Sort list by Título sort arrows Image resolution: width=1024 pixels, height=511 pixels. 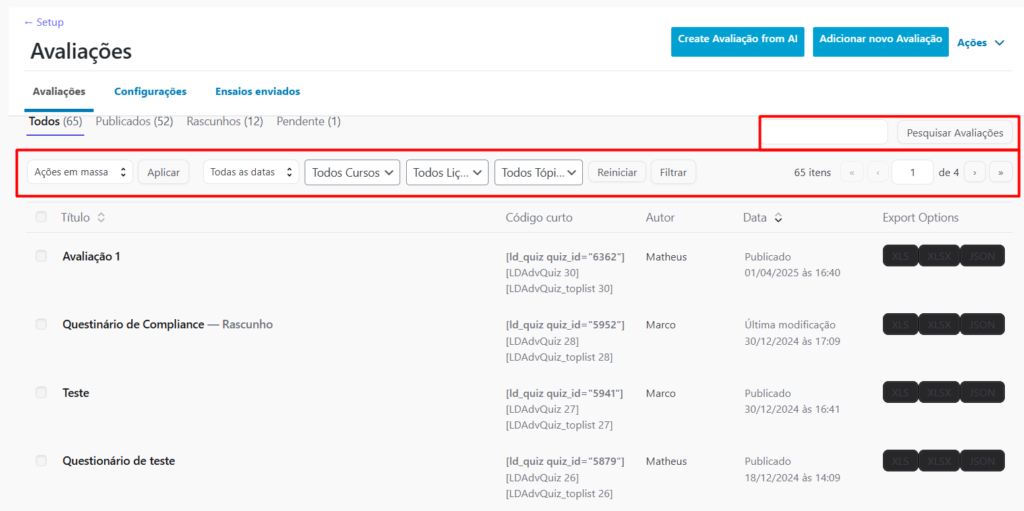101,217
